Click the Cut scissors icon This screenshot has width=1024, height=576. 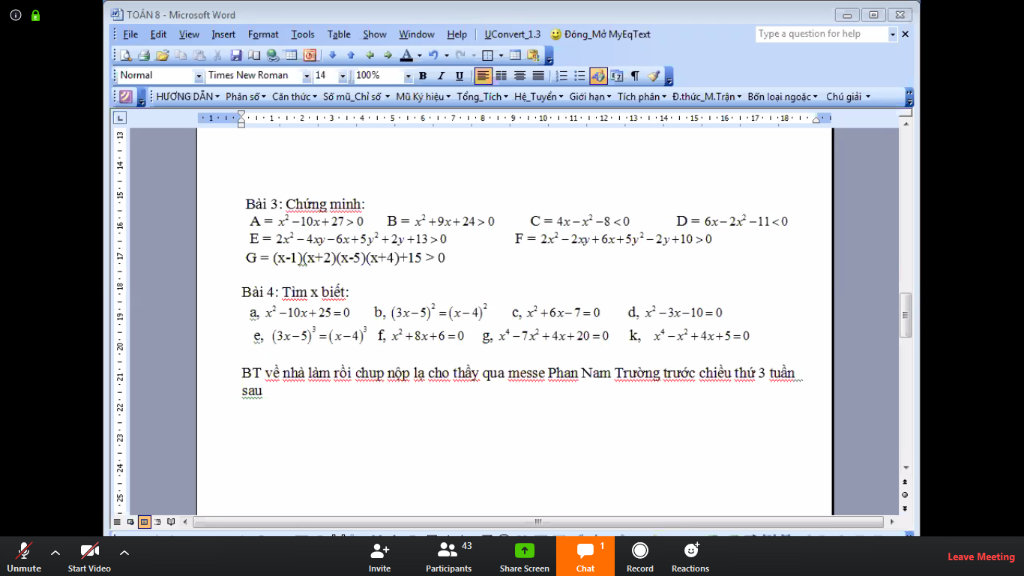tap(217, 56)
